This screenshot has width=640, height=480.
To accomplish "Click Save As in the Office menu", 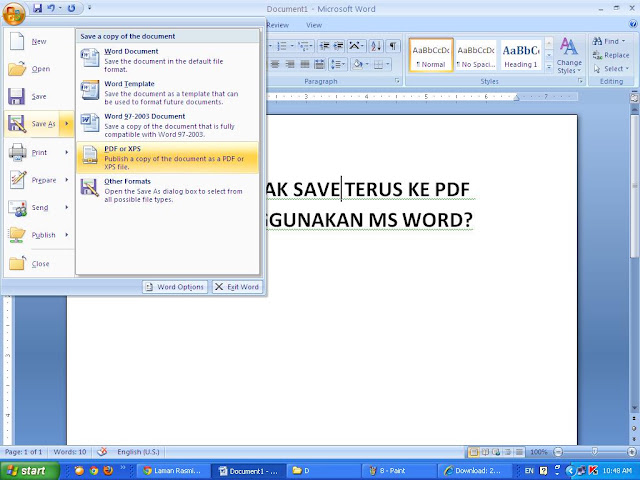I will click(x=32, y=124).
